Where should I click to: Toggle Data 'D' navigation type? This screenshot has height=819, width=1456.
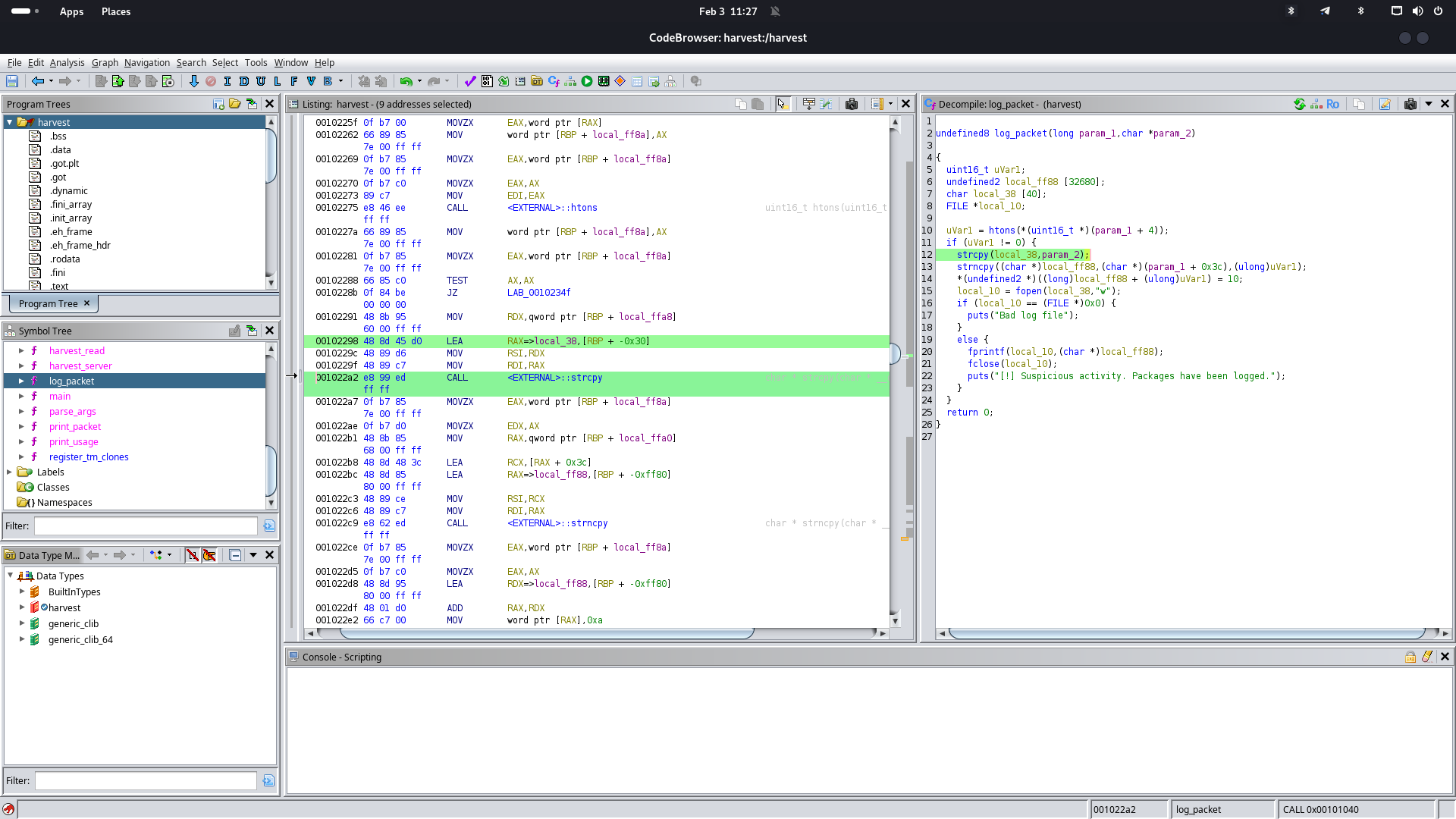coord(244,81)
